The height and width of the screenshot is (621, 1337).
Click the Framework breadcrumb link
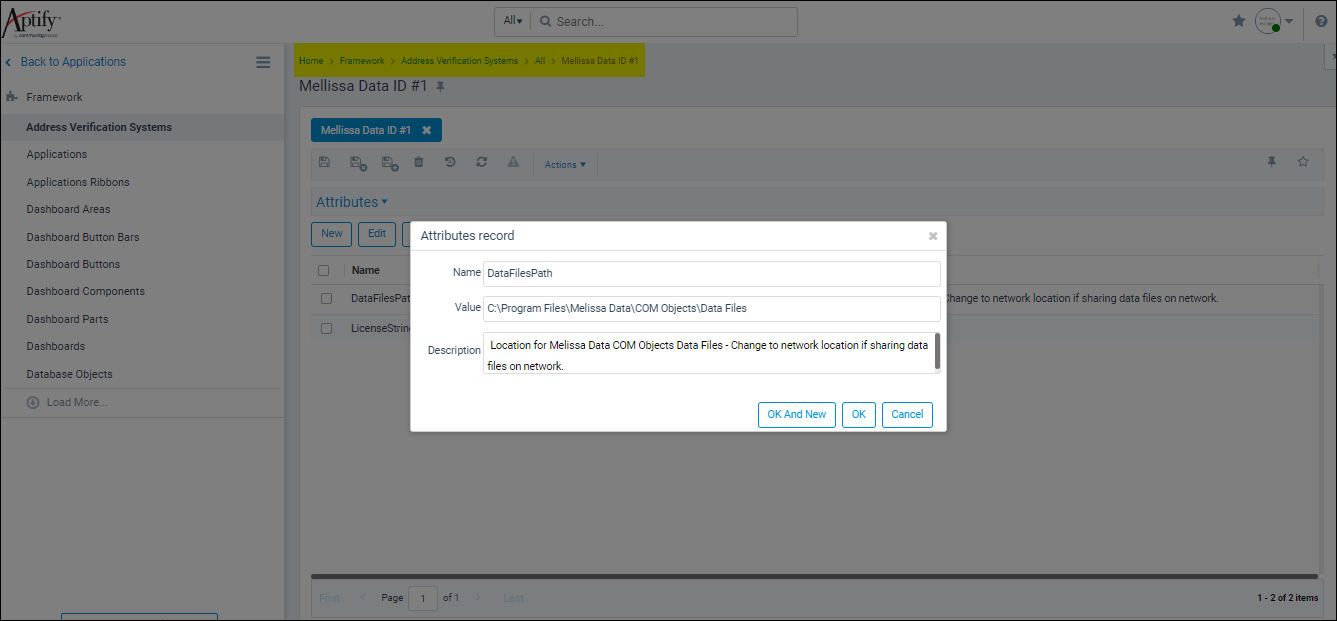tap(362, 61)
